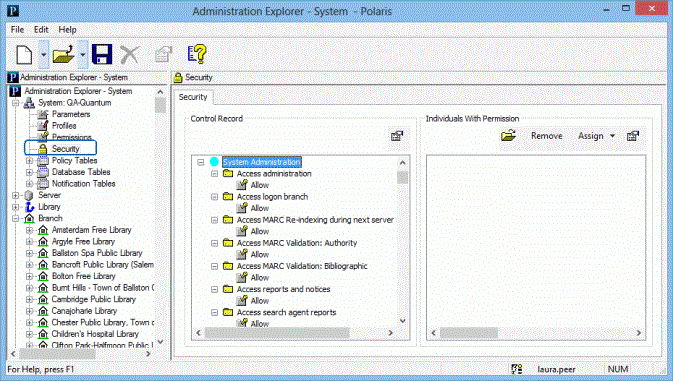Select Access MARC Re-indexing during next server

pos(315,220)
